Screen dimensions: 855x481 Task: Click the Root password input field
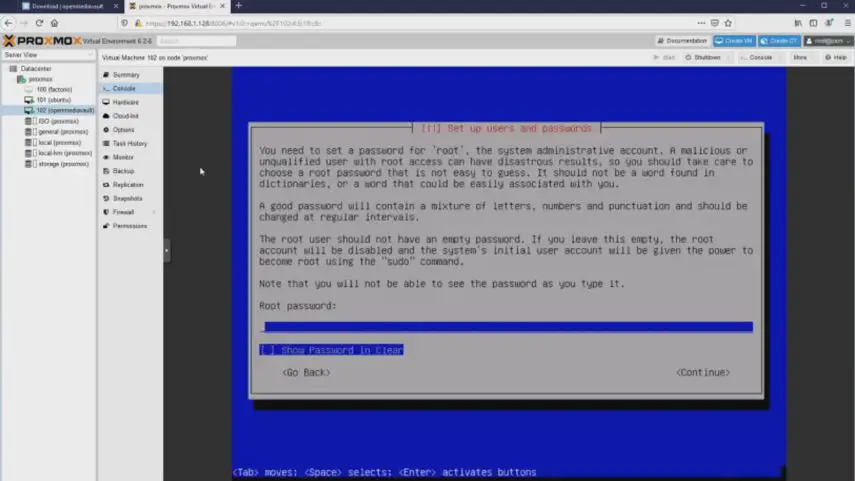click(x=506, y=327)
